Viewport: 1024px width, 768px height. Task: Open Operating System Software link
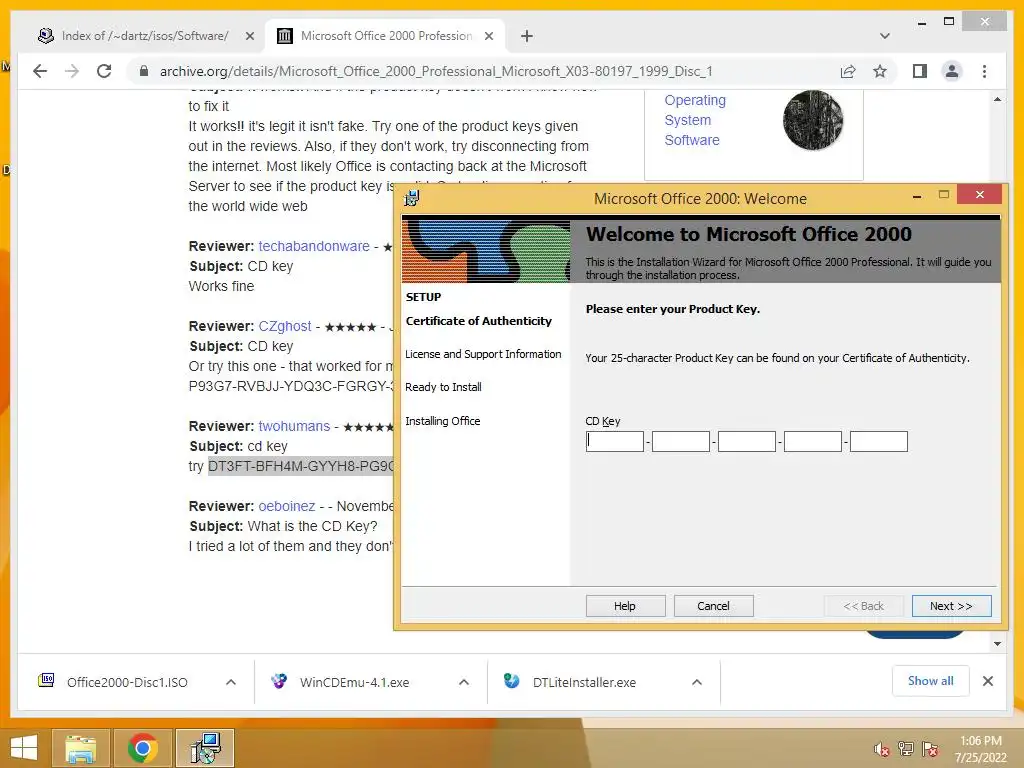coord(695,120)
